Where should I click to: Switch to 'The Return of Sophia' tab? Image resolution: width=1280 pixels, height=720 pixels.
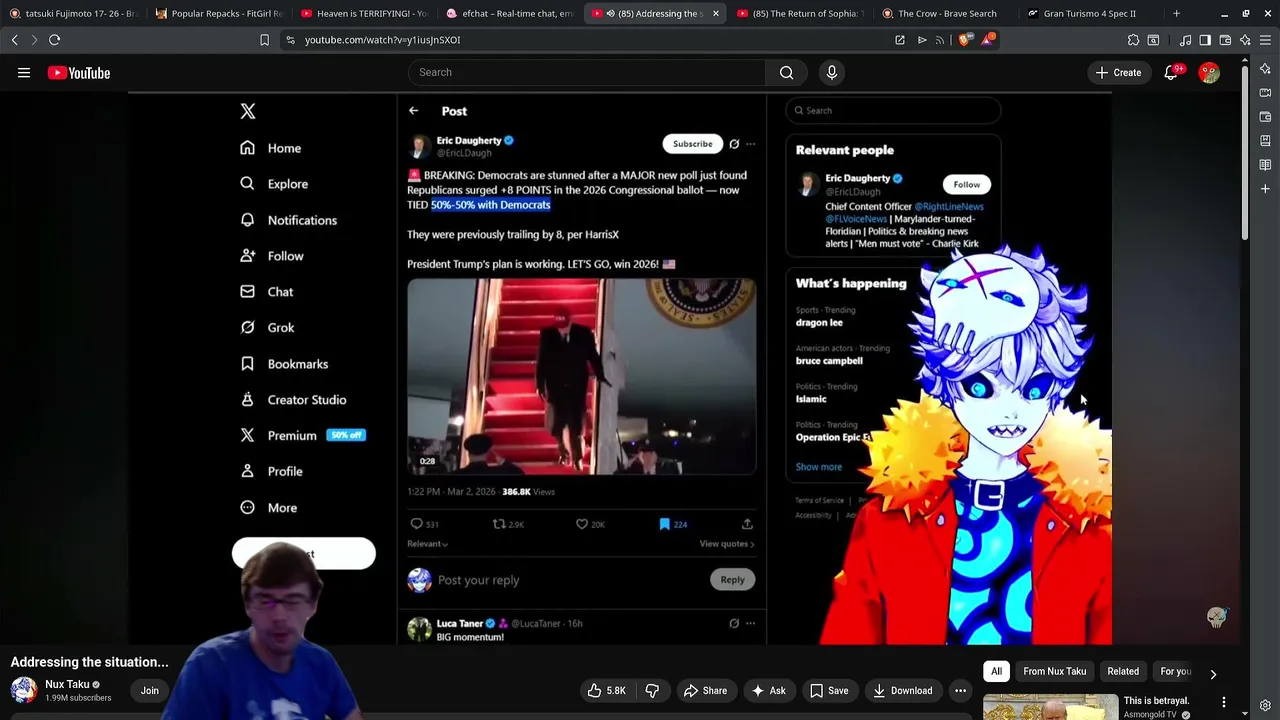click(x=801, y=13)
